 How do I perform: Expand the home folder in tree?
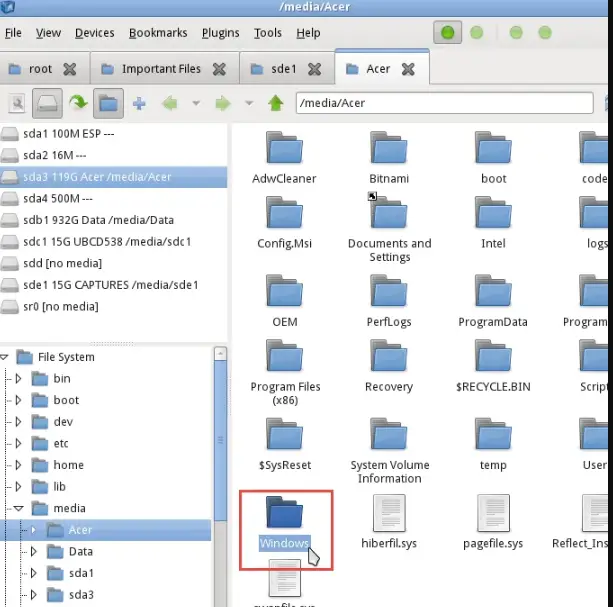click(18, 465)
